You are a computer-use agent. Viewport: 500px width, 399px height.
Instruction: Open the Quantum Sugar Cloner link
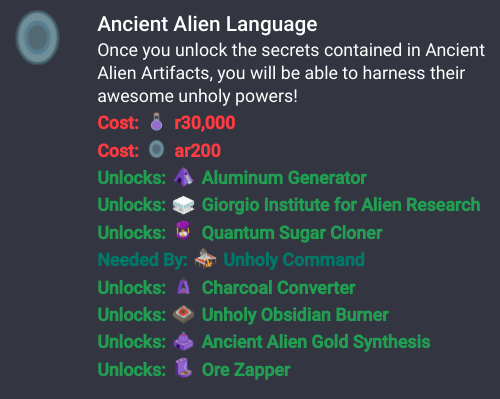(x=292, y=233)
